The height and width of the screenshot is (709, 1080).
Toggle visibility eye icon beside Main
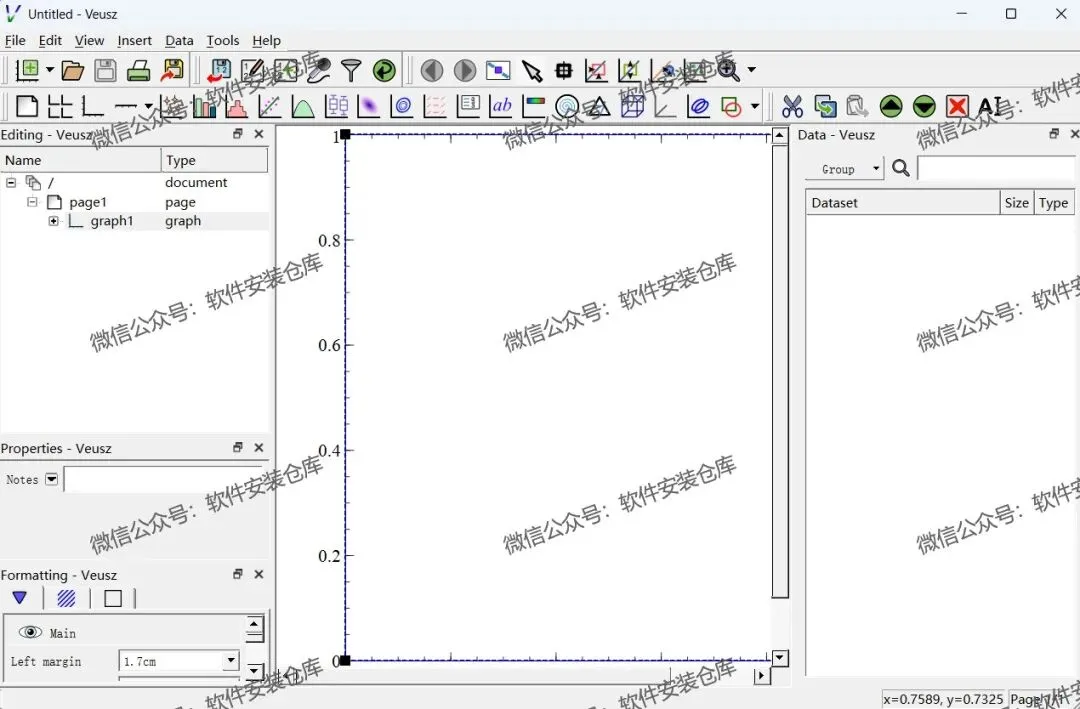(x=30, y=632)
